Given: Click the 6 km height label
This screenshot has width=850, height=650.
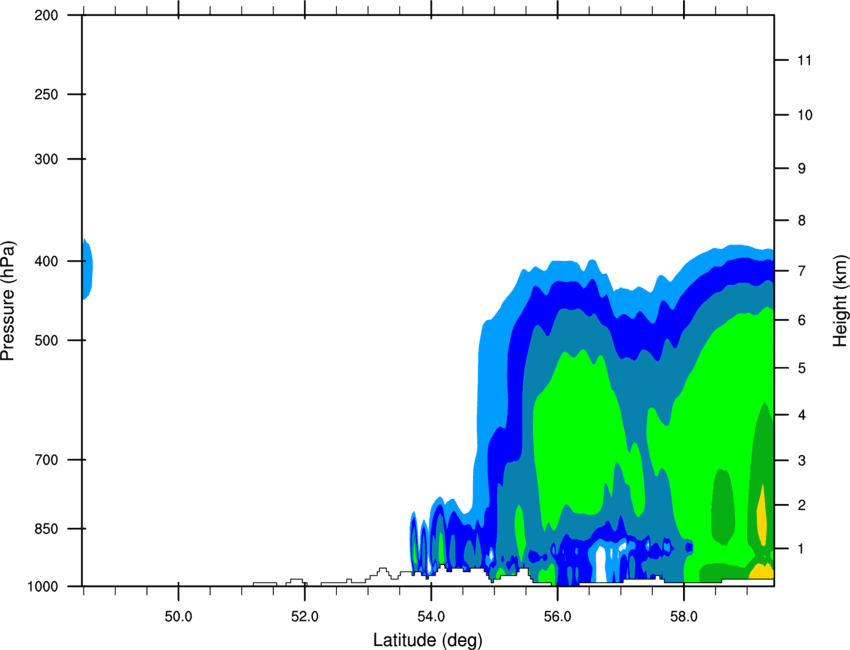Looking at the screenshot, I should coord(802,320).
